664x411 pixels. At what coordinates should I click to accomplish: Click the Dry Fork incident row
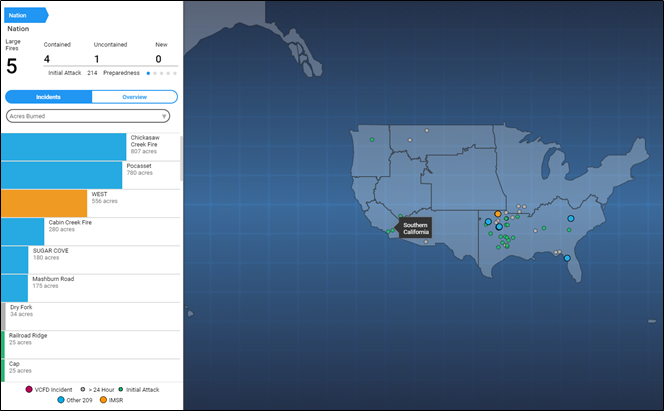[x=91, y=317]
